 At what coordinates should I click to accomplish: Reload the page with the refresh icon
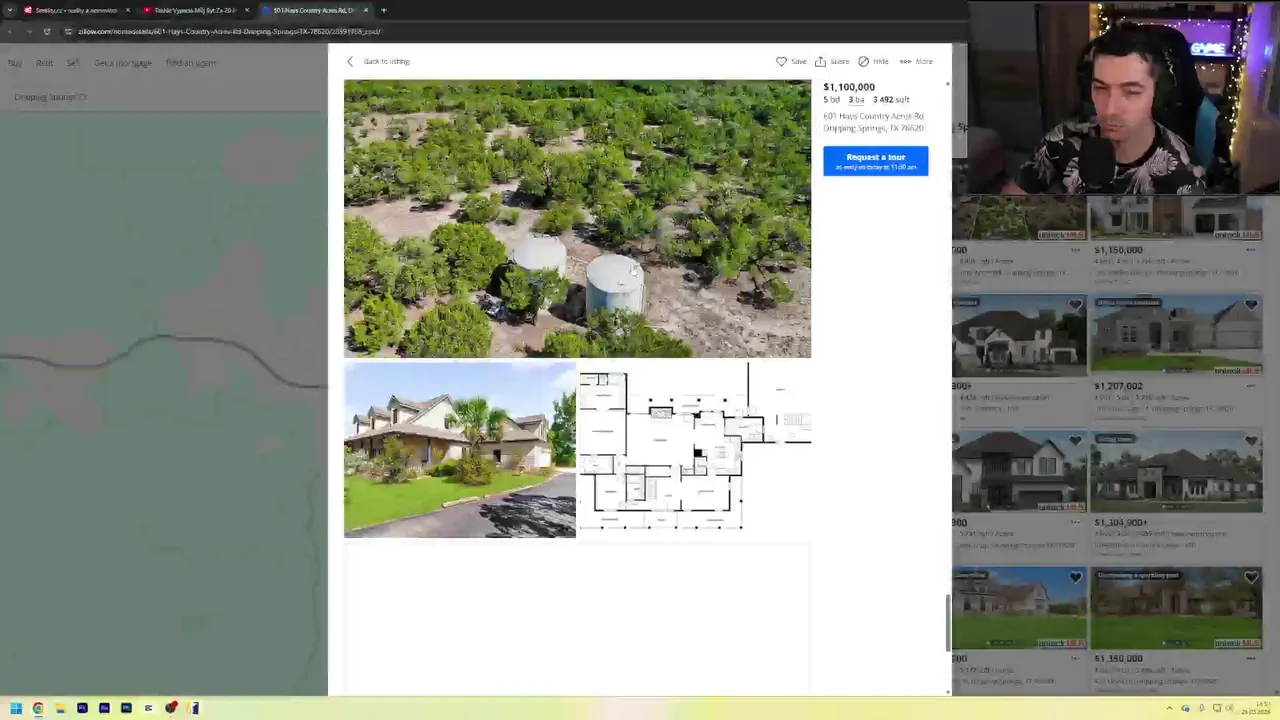(47, 31)
